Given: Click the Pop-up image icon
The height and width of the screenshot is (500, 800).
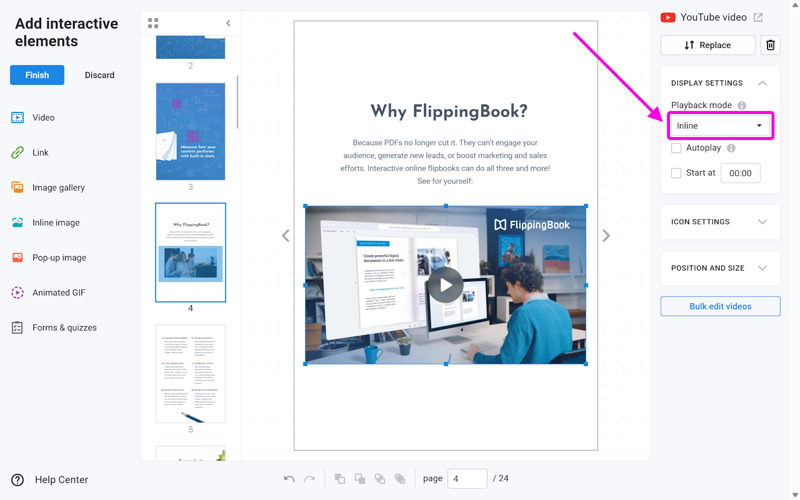Looking at the screenshot, I should point(17,258).
